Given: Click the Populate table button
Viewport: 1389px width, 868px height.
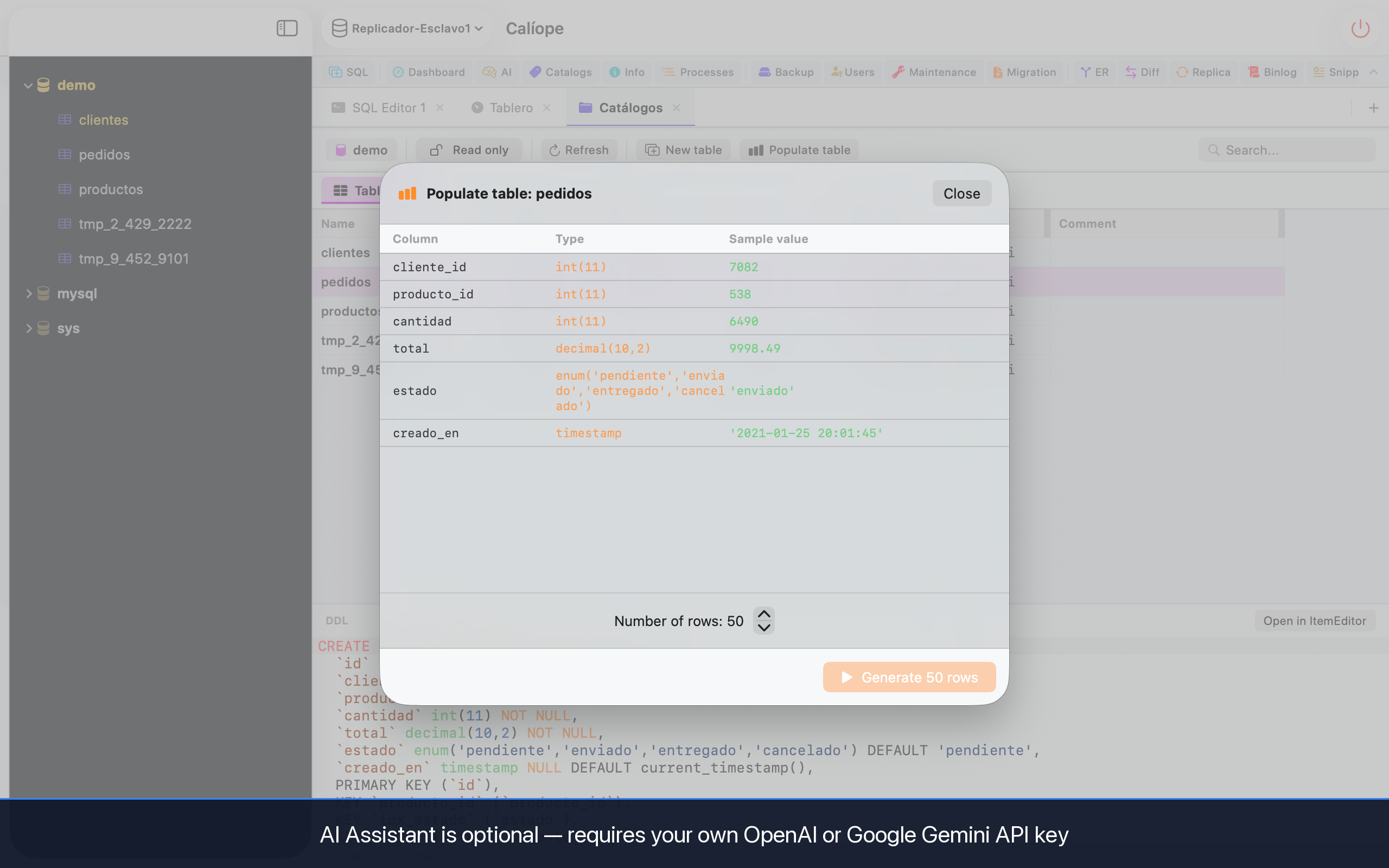Looking at the screenshot, I should 799,150.
